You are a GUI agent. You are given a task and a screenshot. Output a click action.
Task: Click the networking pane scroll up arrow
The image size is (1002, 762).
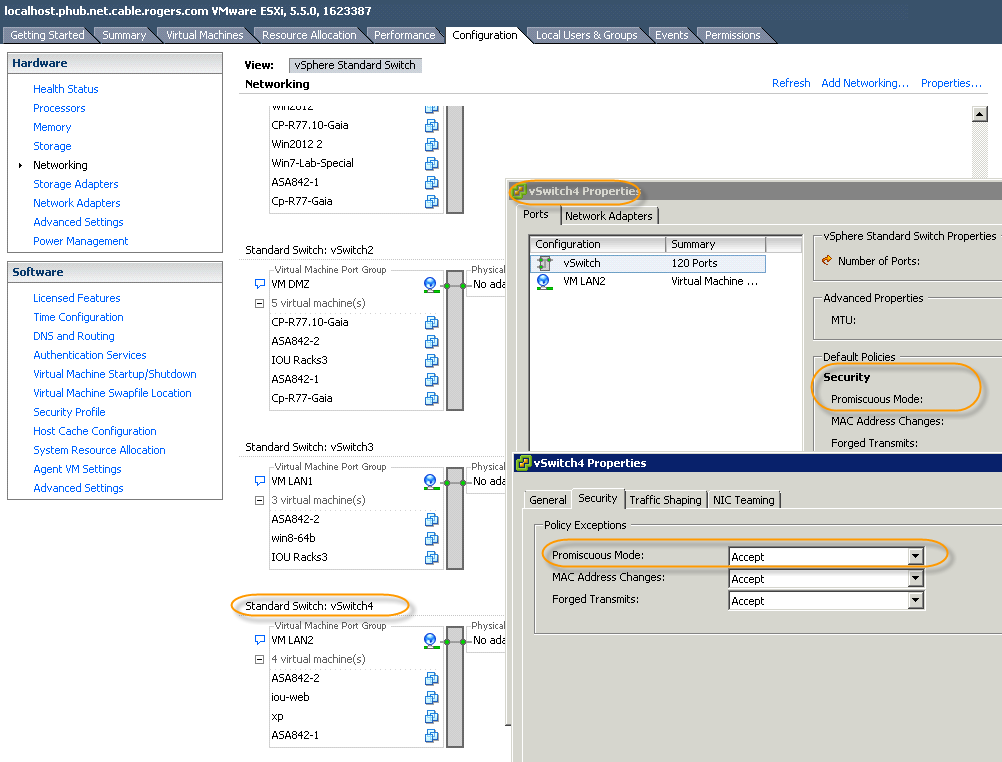(980, 114)
